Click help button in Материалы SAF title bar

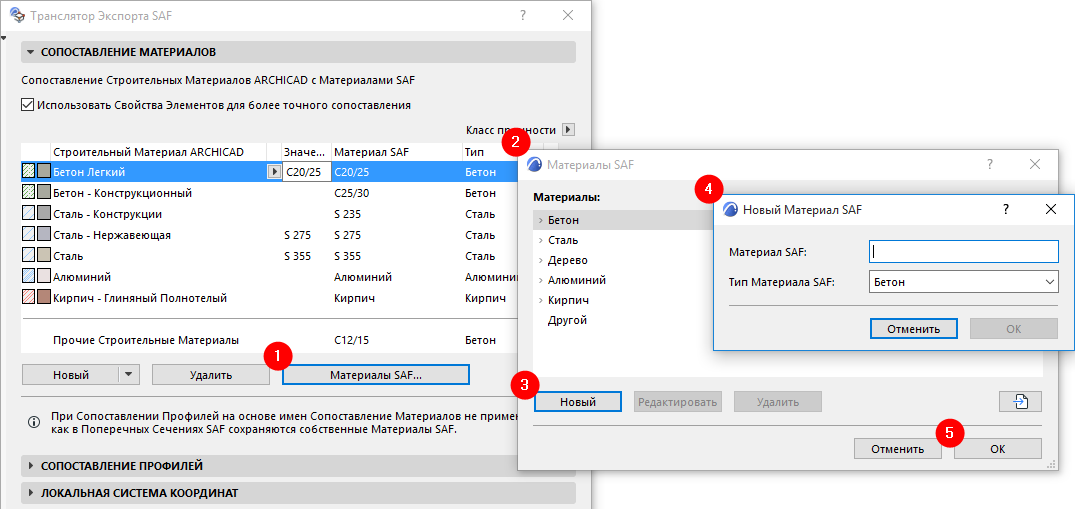989,164
